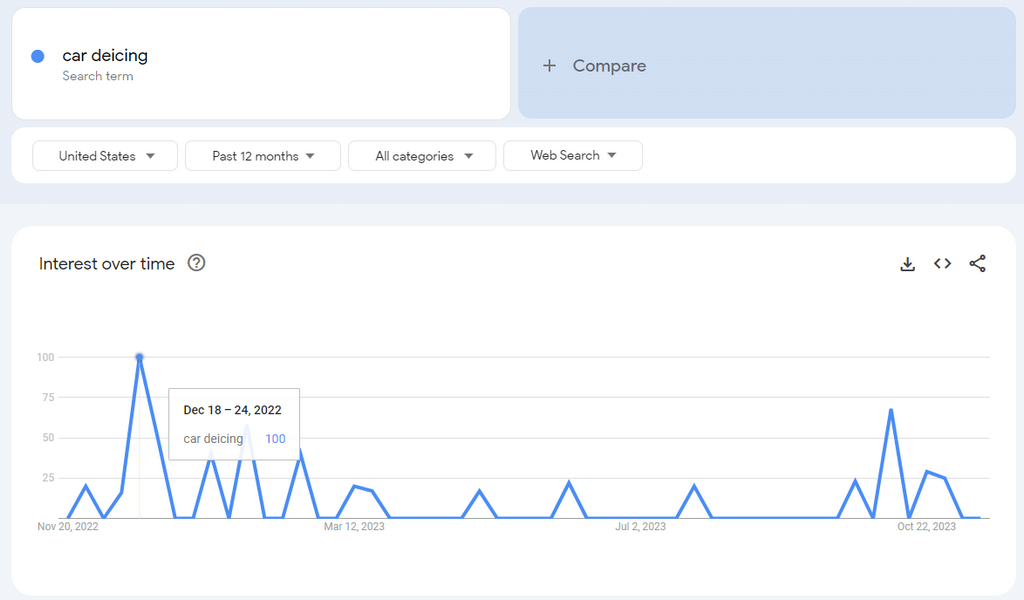Click the plus icon beside Compare

click(x=549, y=66)
